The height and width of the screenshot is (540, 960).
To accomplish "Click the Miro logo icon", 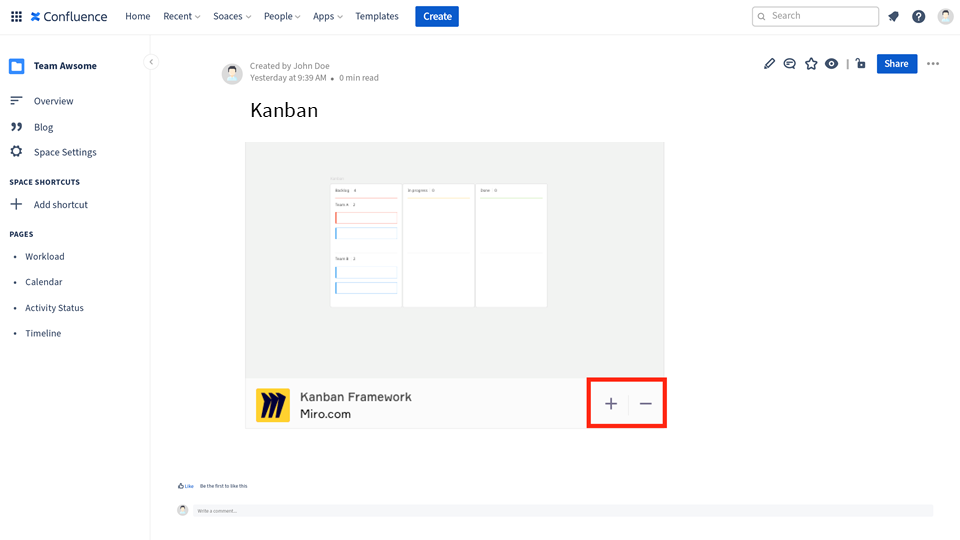I will [273, 405].
